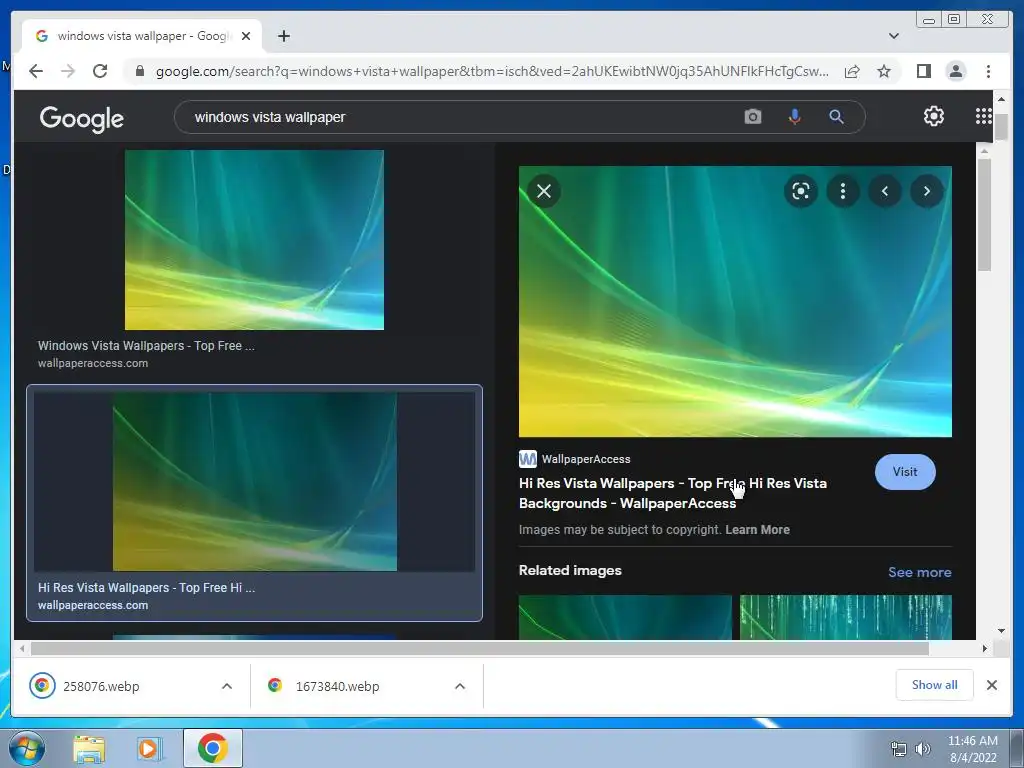The image size is (1024, 768).
Task: Click the Hi Res Vista Wallpapers - Top Free Hi caption
Action: 146,588
